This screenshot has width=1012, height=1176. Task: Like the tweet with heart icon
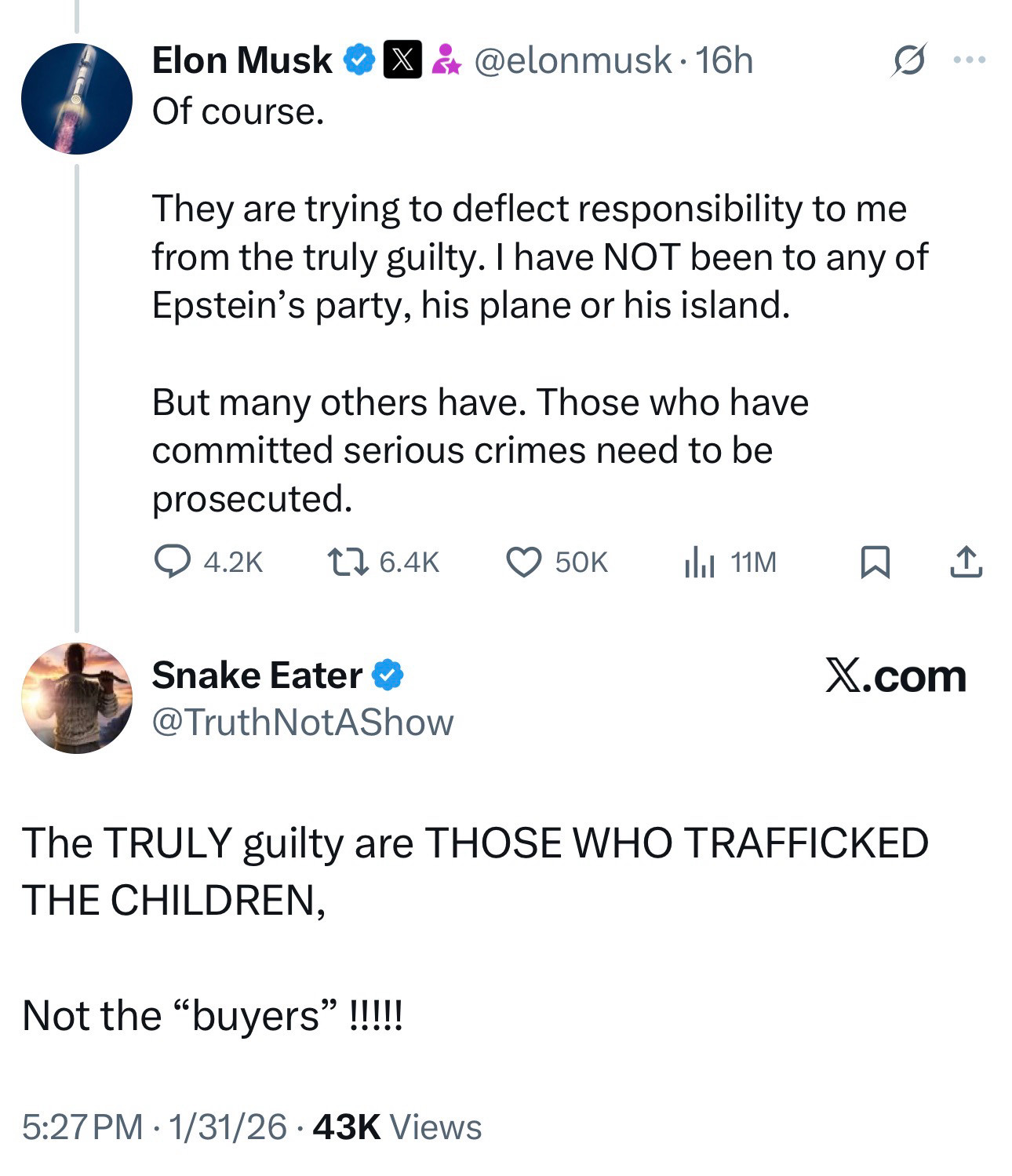point(523,562)
